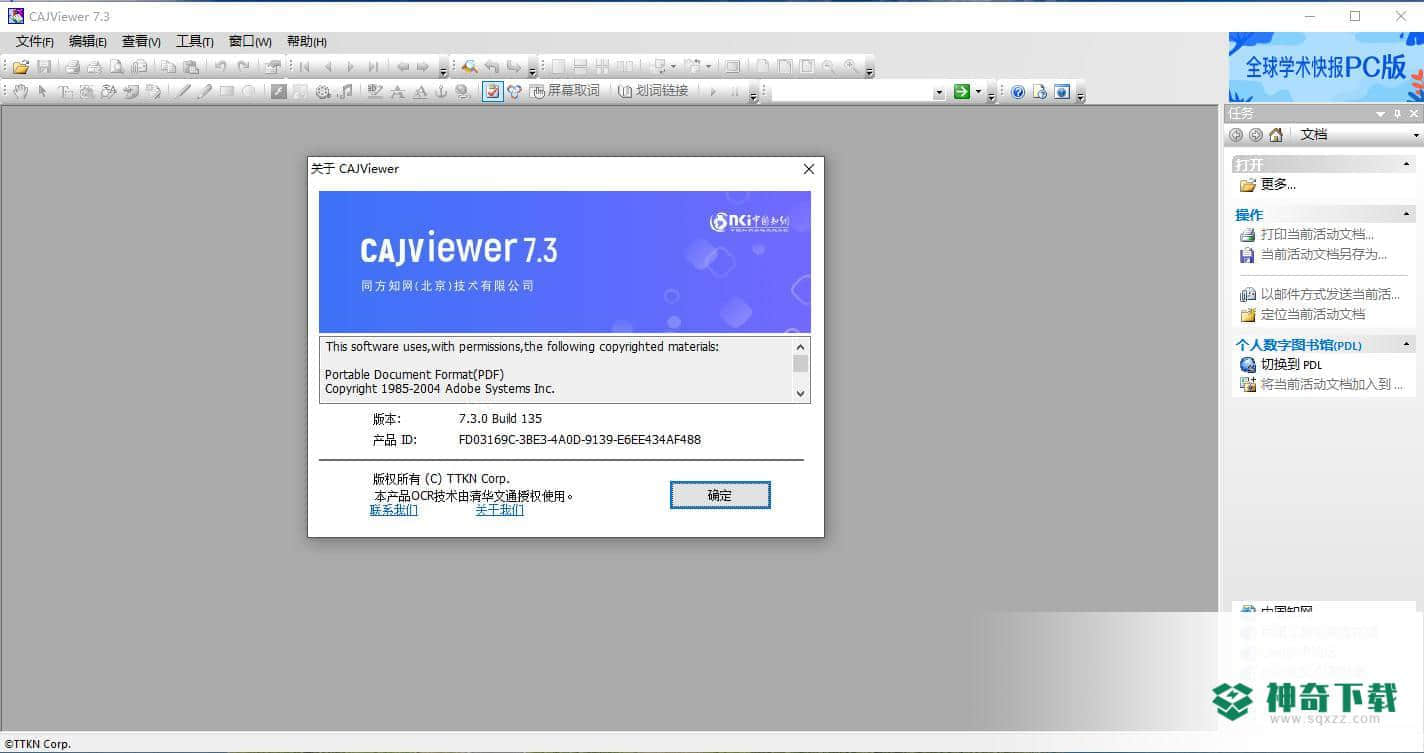The width and height of the screenshot is (1424, 753).
Task: Open the 联系我们 link
Action: (394, 510)
